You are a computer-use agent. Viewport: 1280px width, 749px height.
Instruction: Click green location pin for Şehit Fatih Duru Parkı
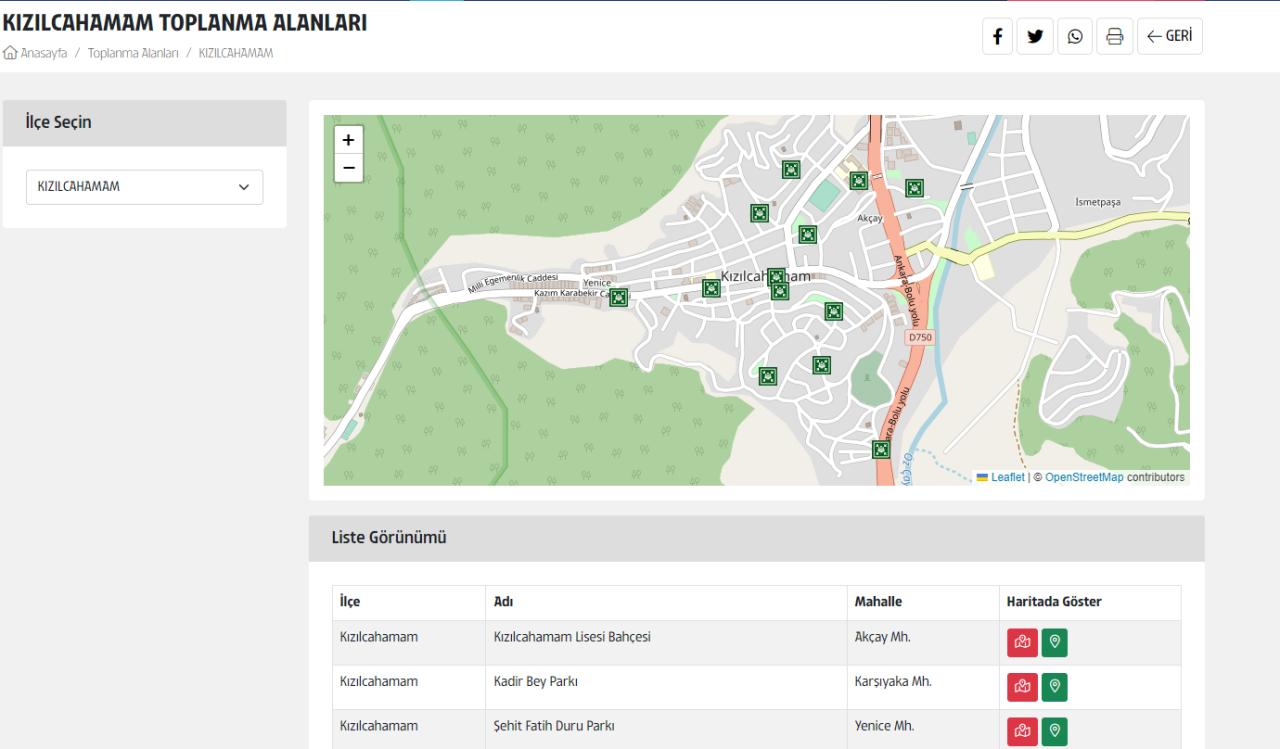click(x=1054, y=732)
